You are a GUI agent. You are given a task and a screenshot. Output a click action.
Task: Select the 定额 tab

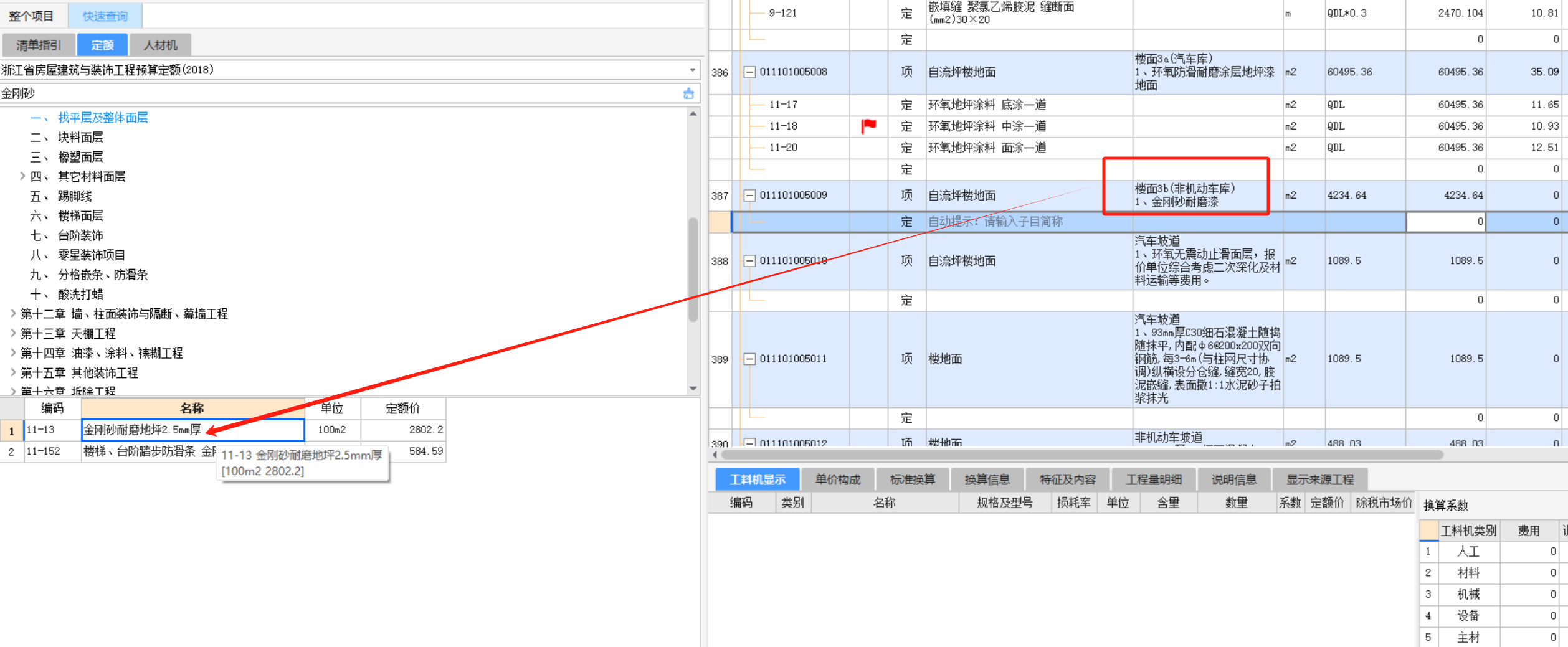pos(103,45)
